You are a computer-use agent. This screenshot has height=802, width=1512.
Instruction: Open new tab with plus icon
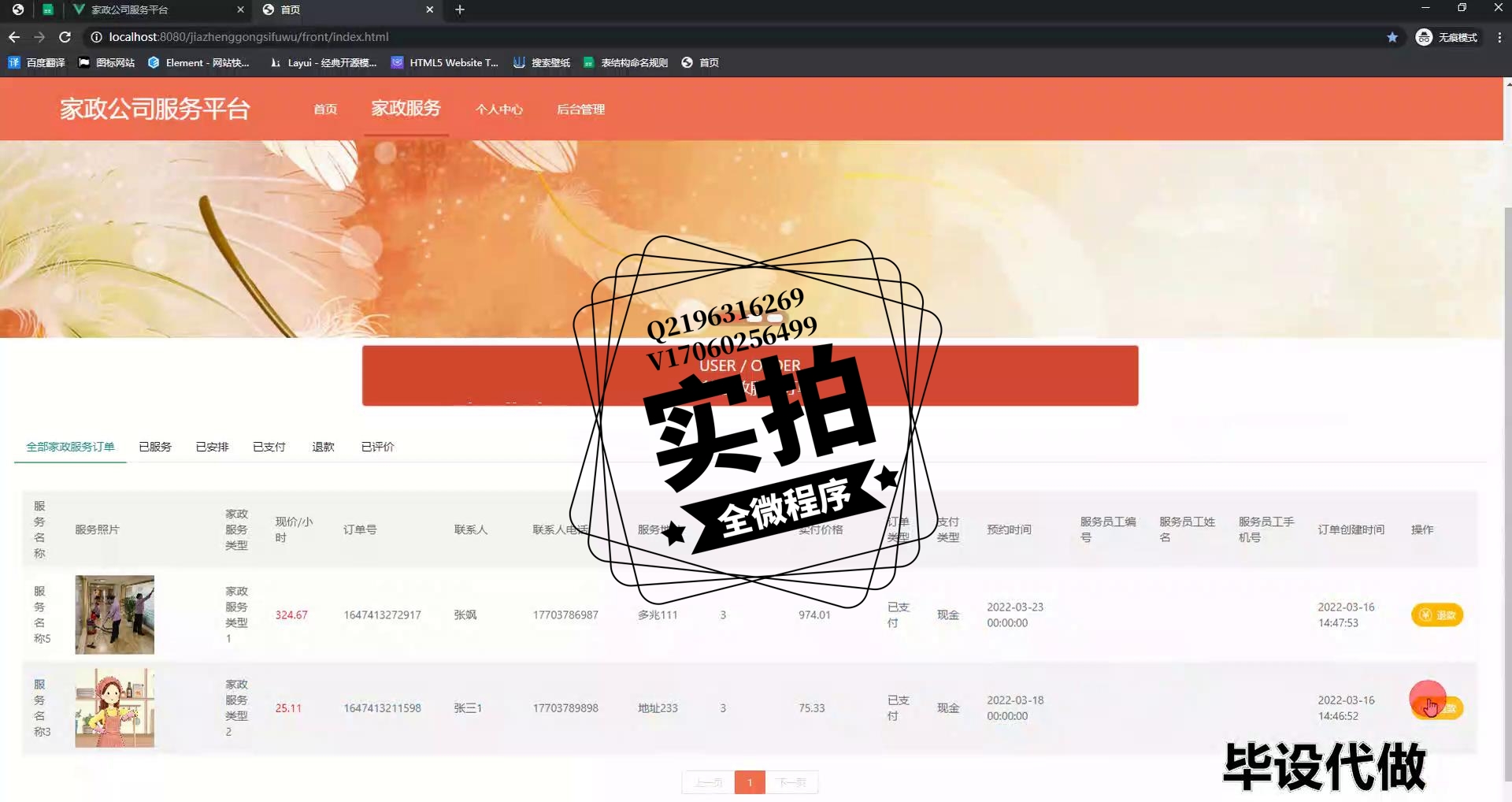(460, 9)
